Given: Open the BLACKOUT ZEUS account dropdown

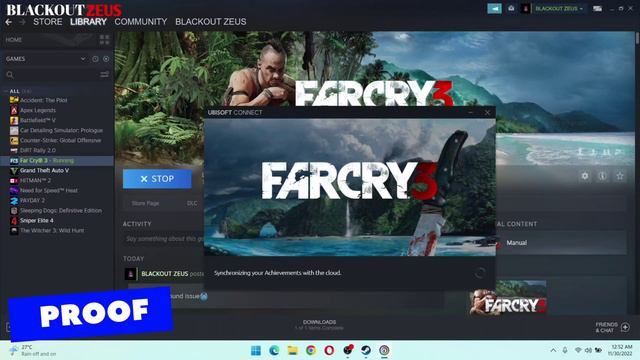Looking at the screenshot, I should (559, 9).
